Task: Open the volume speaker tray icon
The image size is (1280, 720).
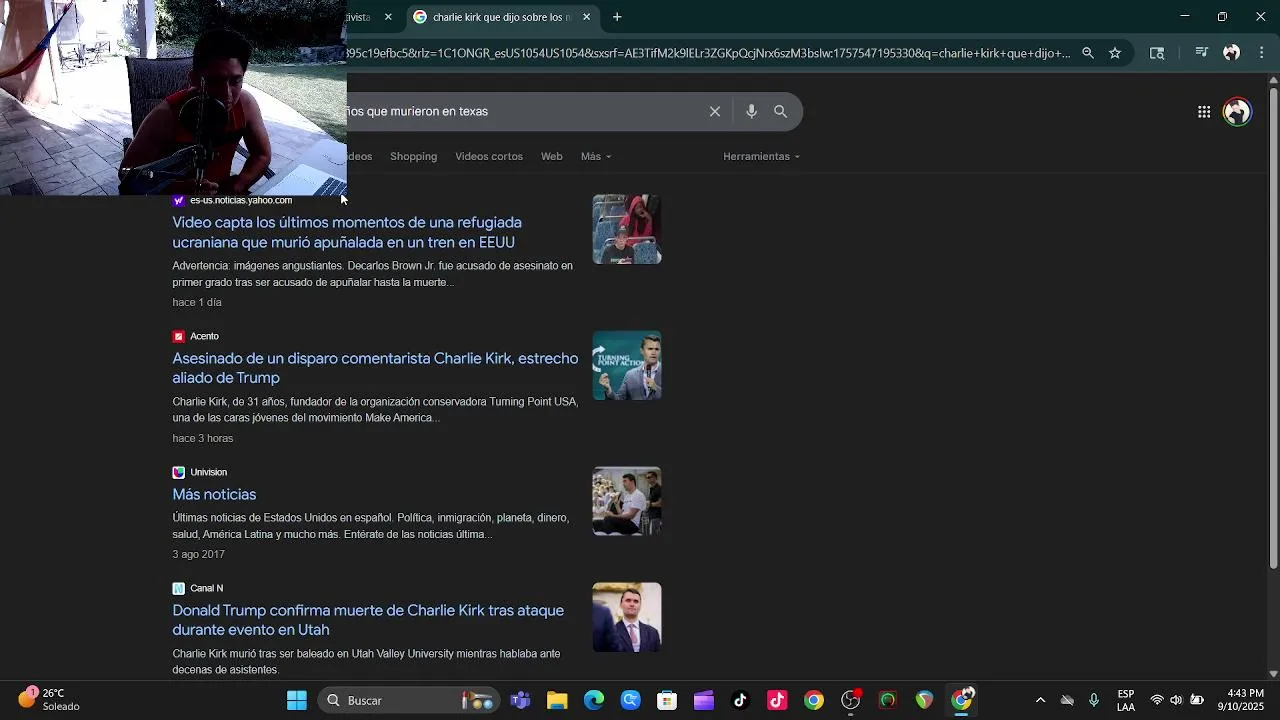Action: (x=1176, y=700)
